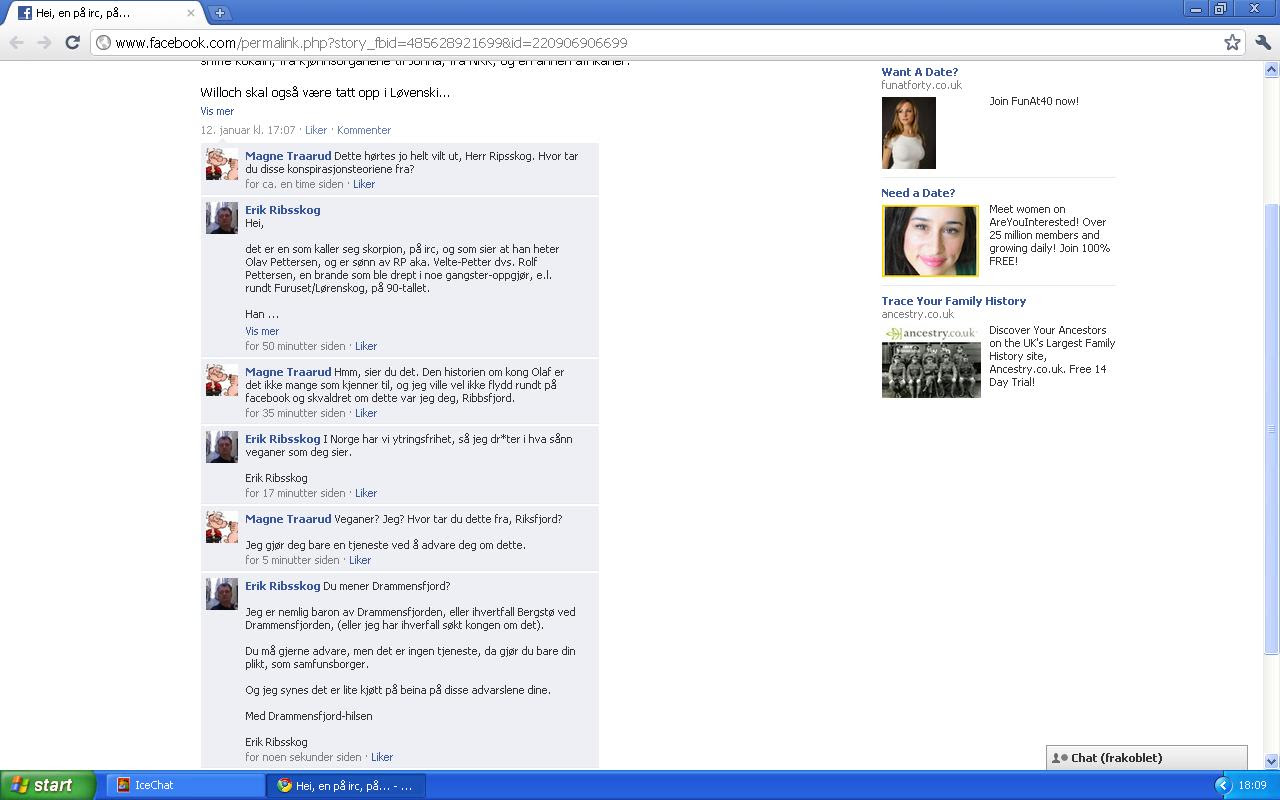Viewport: 1280px width, 800px height.
Task: Click 'Willoch skal også være tatt opp' text
Action: coord(325,92)
